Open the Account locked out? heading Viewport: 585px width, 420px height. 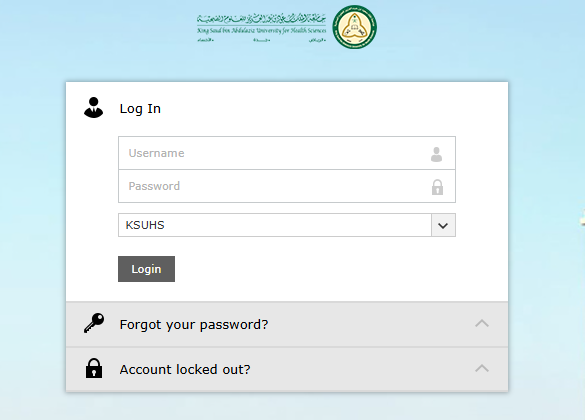pyautogui.click(x=185, y=370)
